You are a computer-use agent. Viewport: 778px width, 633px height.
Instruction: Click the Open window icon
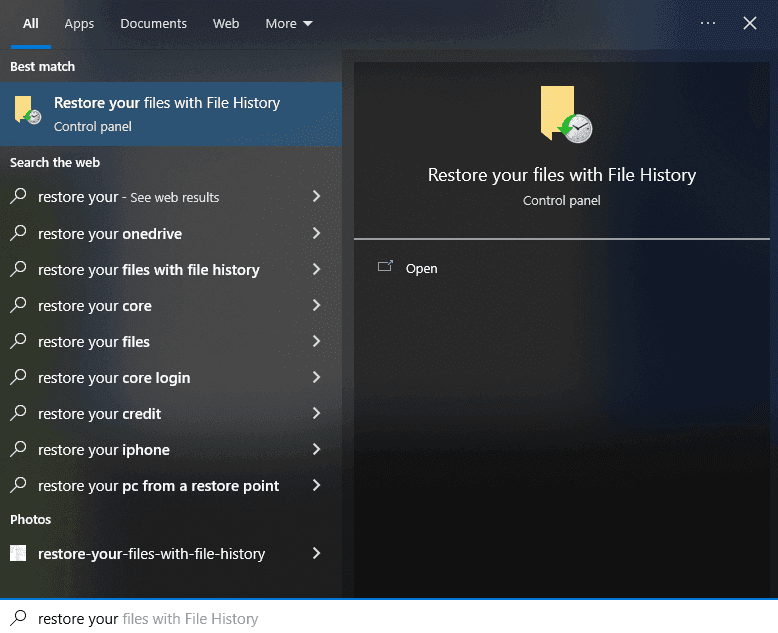(385, 267)
